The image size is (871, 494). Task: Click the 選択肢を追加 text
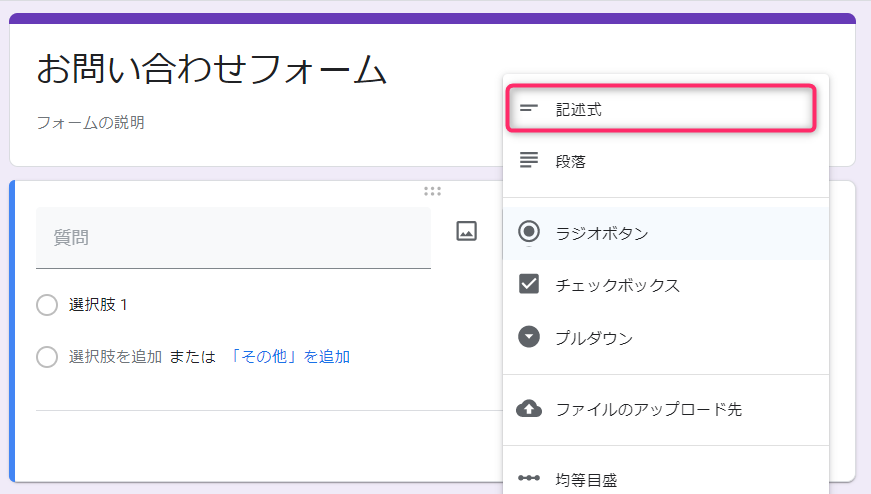point(115,357)
